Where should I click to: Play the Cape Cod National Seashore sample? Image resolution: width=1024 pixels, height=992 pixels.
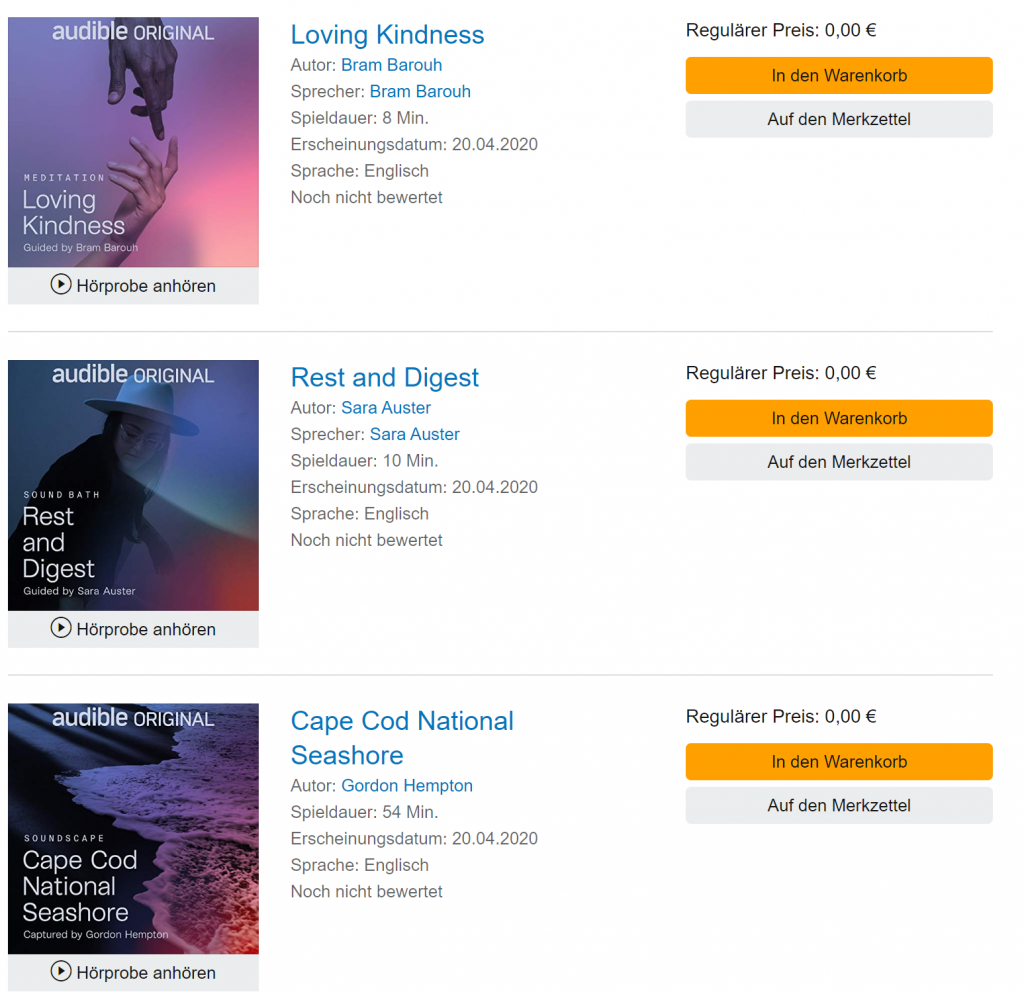point(133,972)
